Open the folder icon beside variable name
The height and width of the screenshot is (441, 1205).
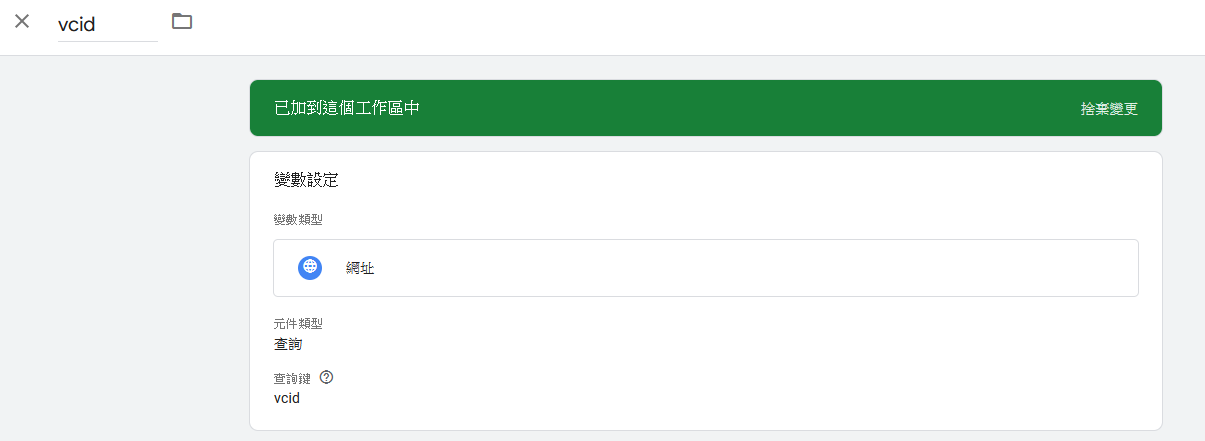point(182,21)
